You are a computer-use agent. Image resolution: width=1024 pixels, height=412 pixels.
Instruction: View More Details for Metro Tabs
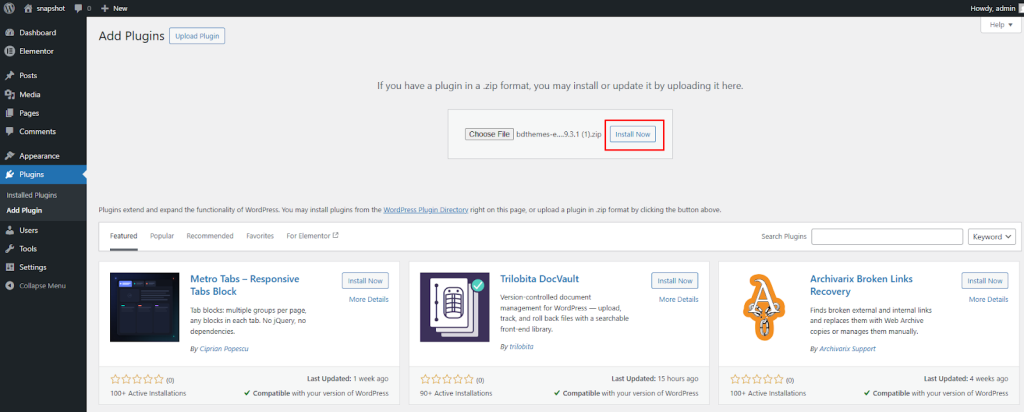click(x=368, y=300)
